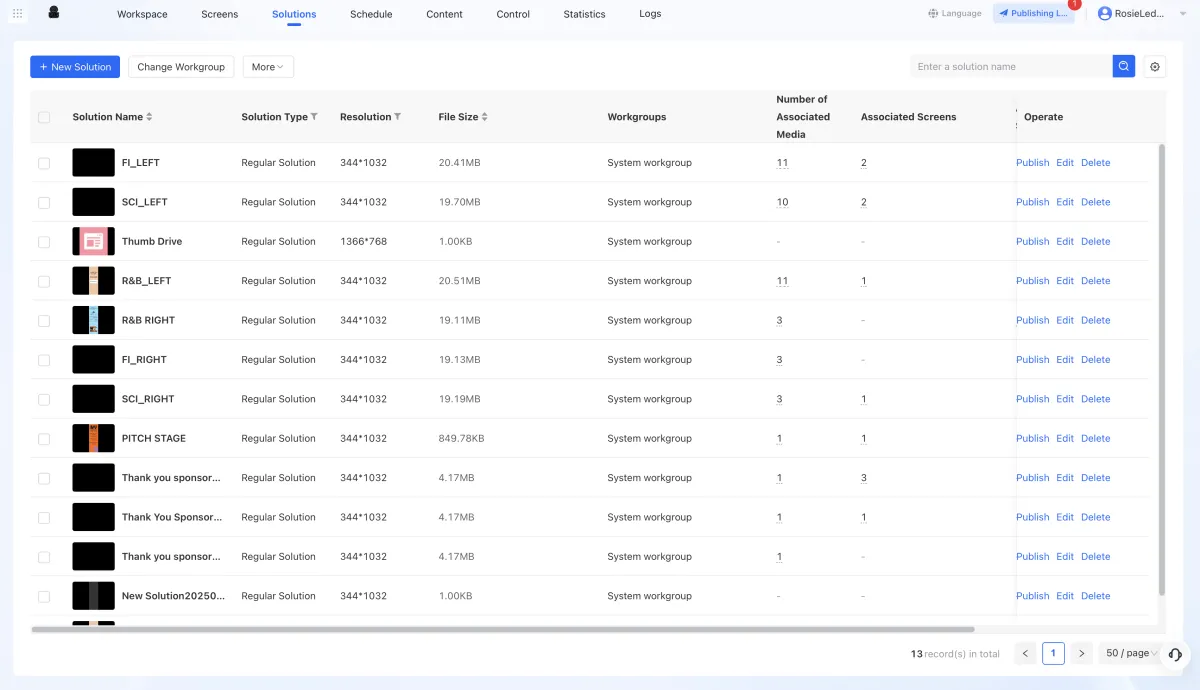The width and height of the screenshot is (1200, 690).
Task: Click the horizontal table scrollbar
Action: click(x=502, y=629)
